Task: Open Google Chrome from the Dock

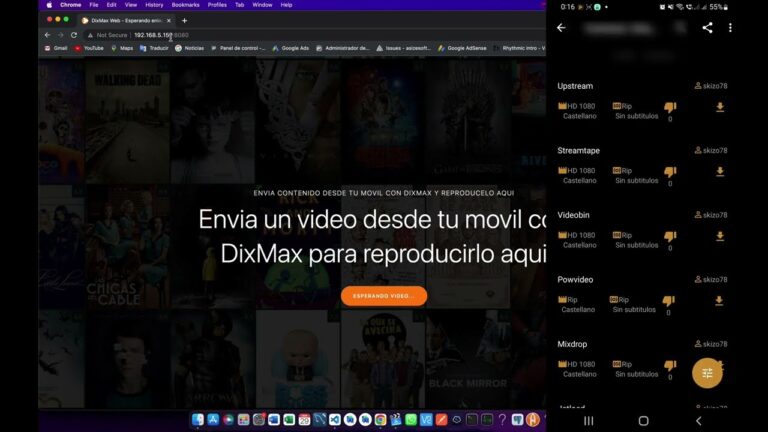Action: tap(381, 419)
